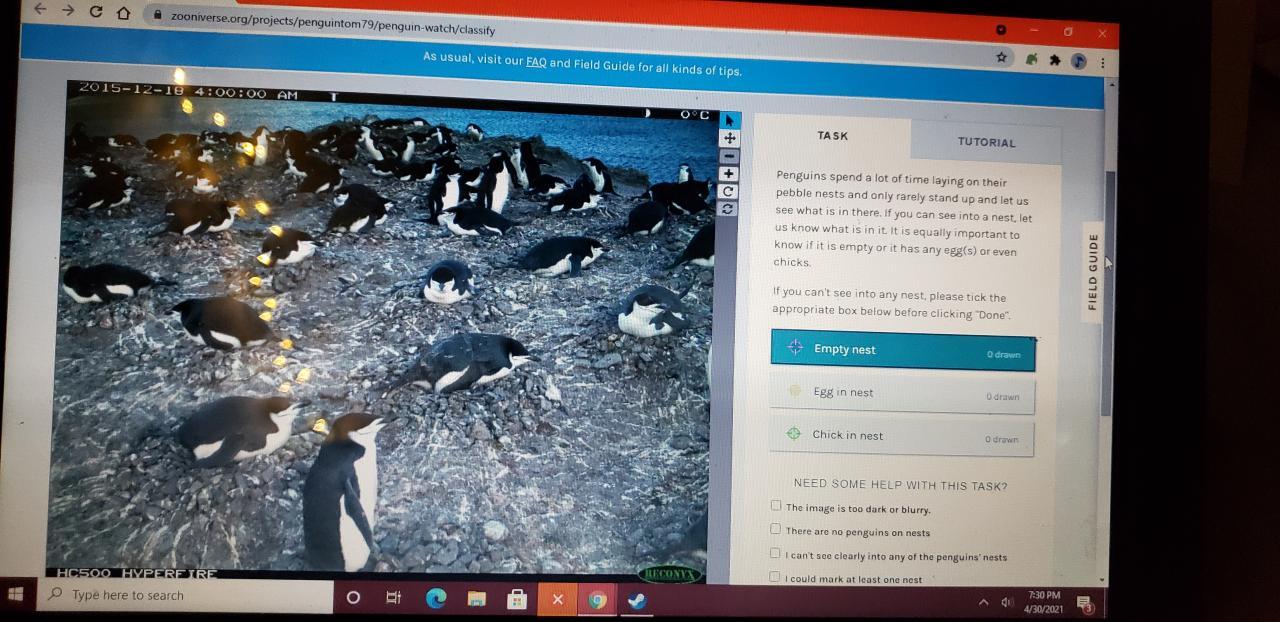Click the browser address bar URL
The height and width of the screenshot is (622, 1280).
click(333, 22)
